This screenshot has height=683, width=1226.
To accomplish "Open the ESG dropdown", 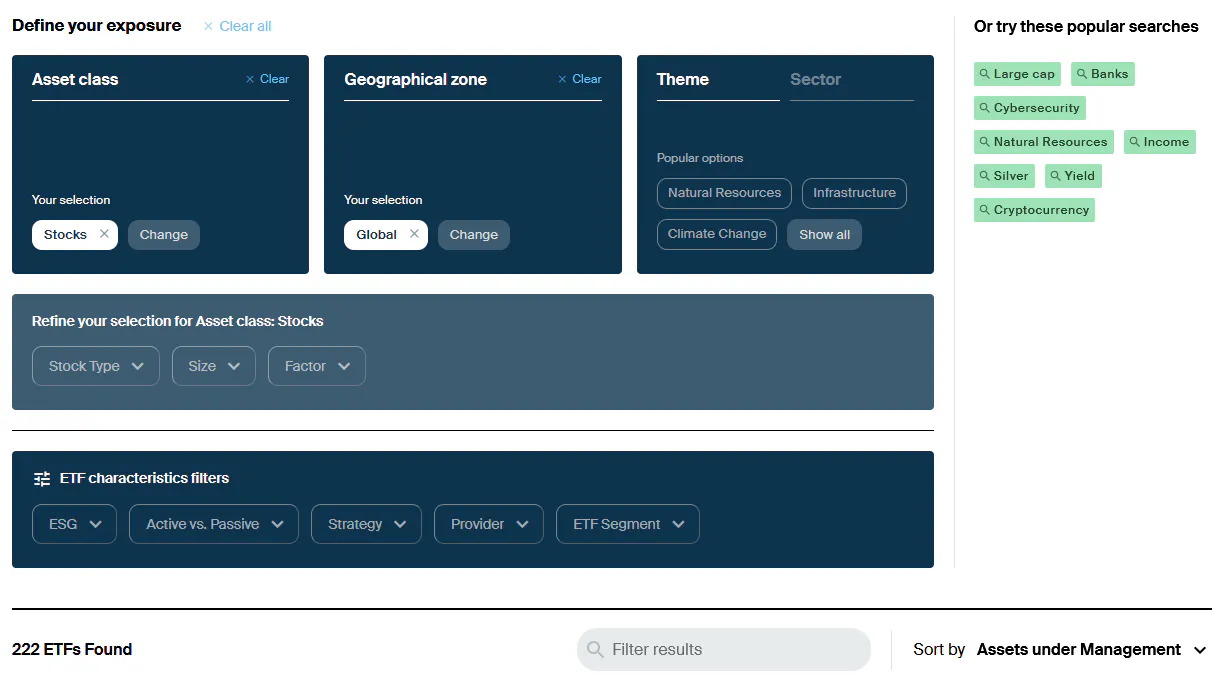I will (x=74, y=523).
